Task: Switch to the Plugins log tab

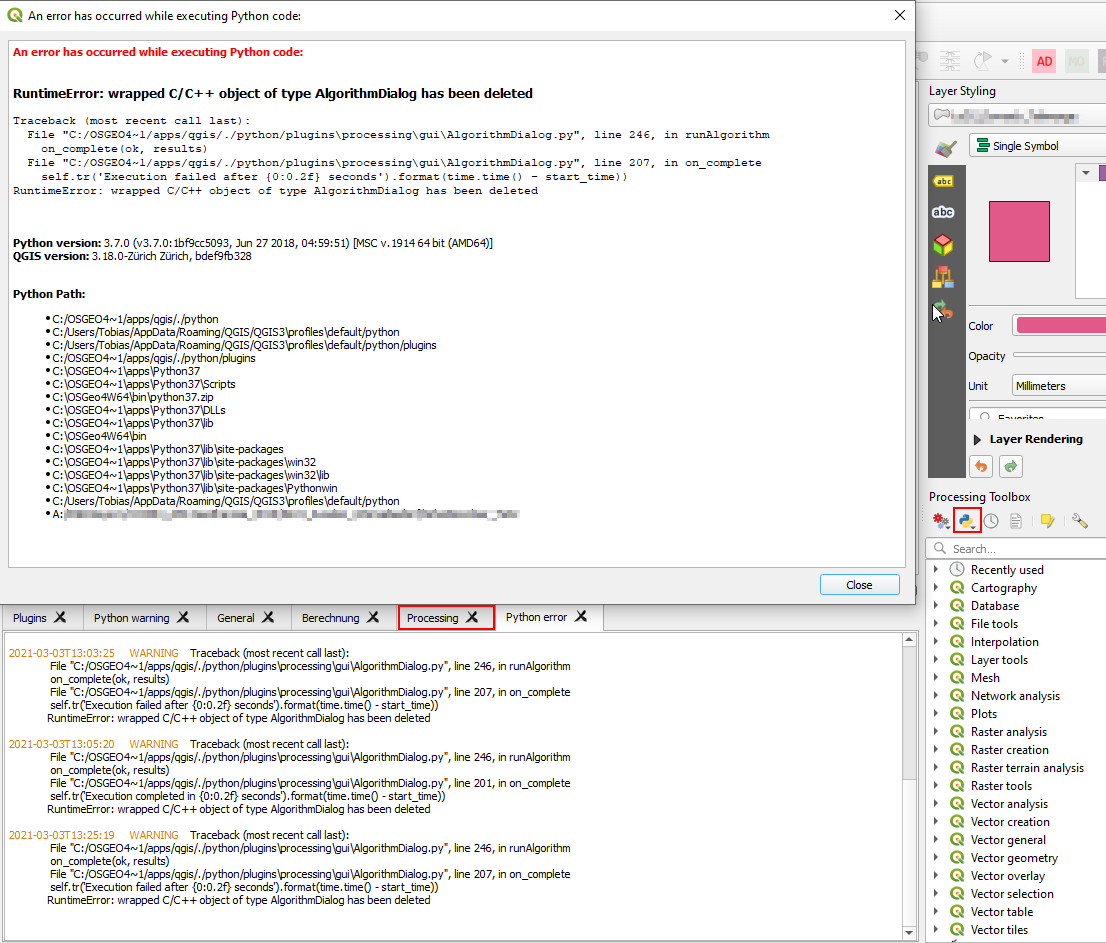Action: click(30, 618)
